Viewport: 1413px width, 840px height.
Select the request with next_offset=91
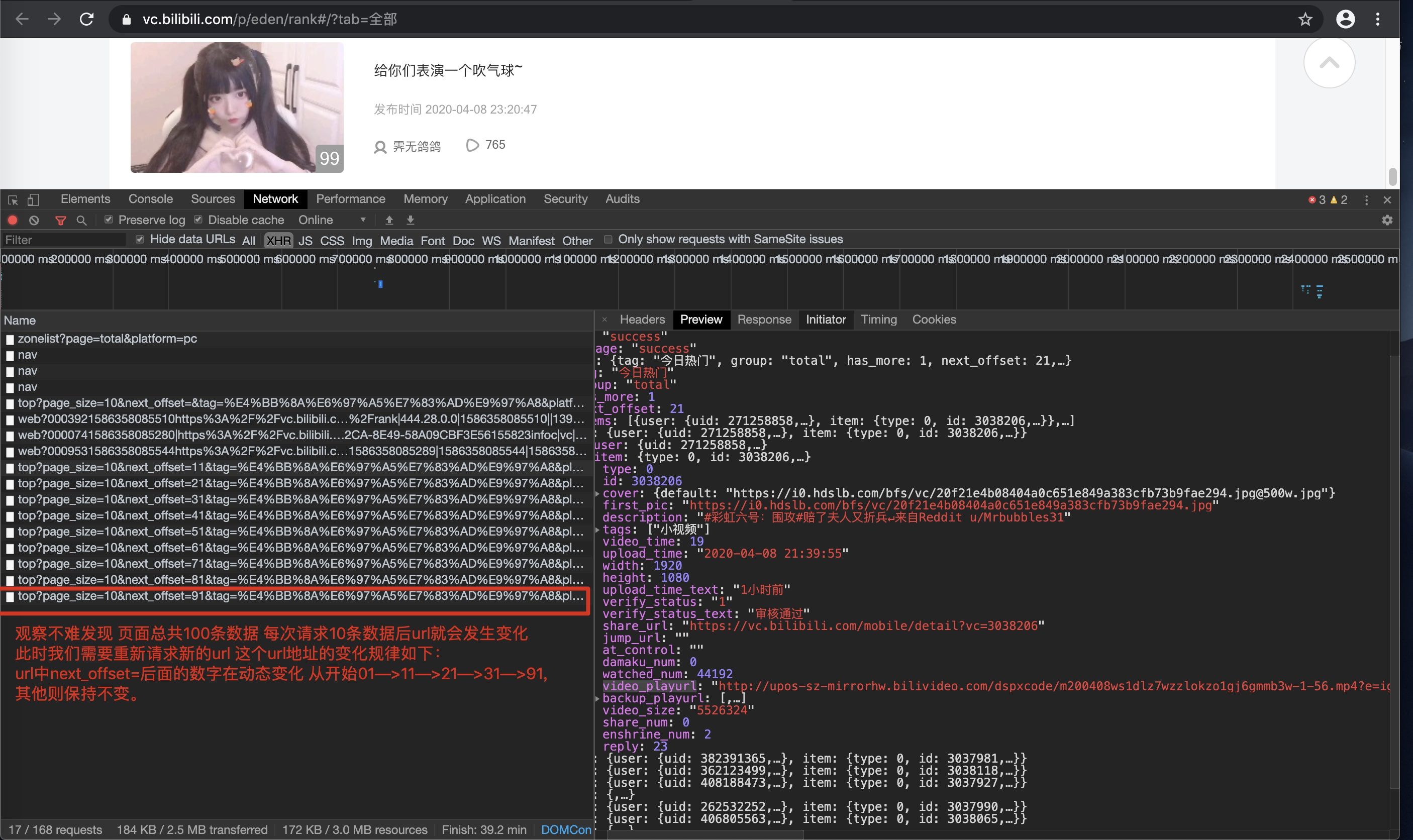pyautogui.click(x=296, y=596)
